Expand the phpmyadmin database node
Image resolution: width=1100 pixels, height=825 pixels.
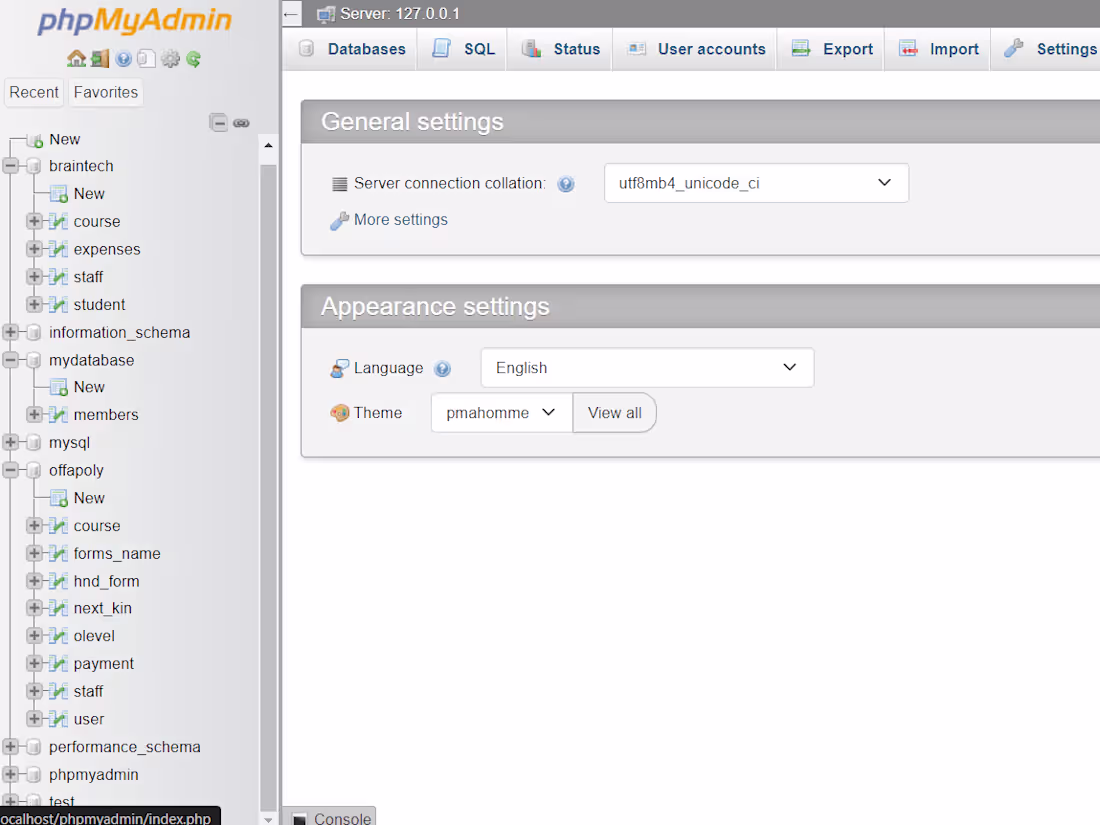[11, 774]
